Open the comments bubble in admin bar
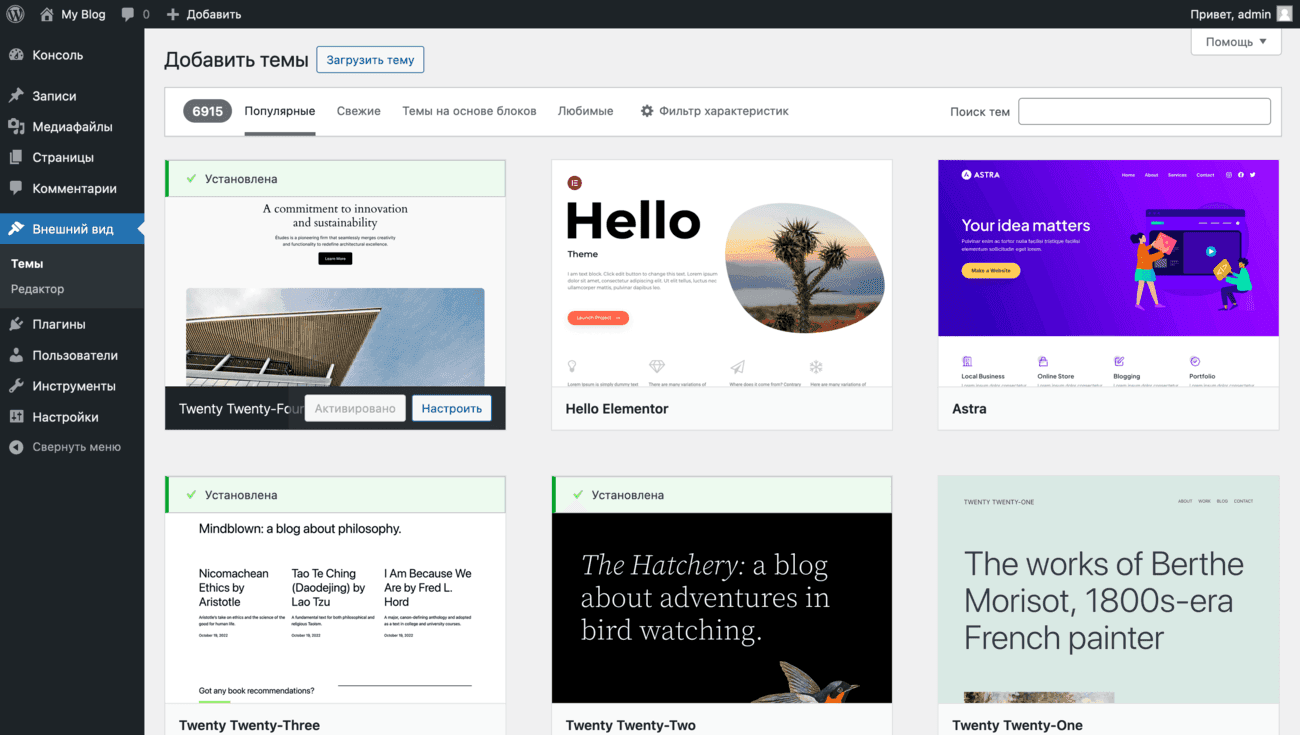The height and width of the screenshot is (735, 1300). coord(128,15)
